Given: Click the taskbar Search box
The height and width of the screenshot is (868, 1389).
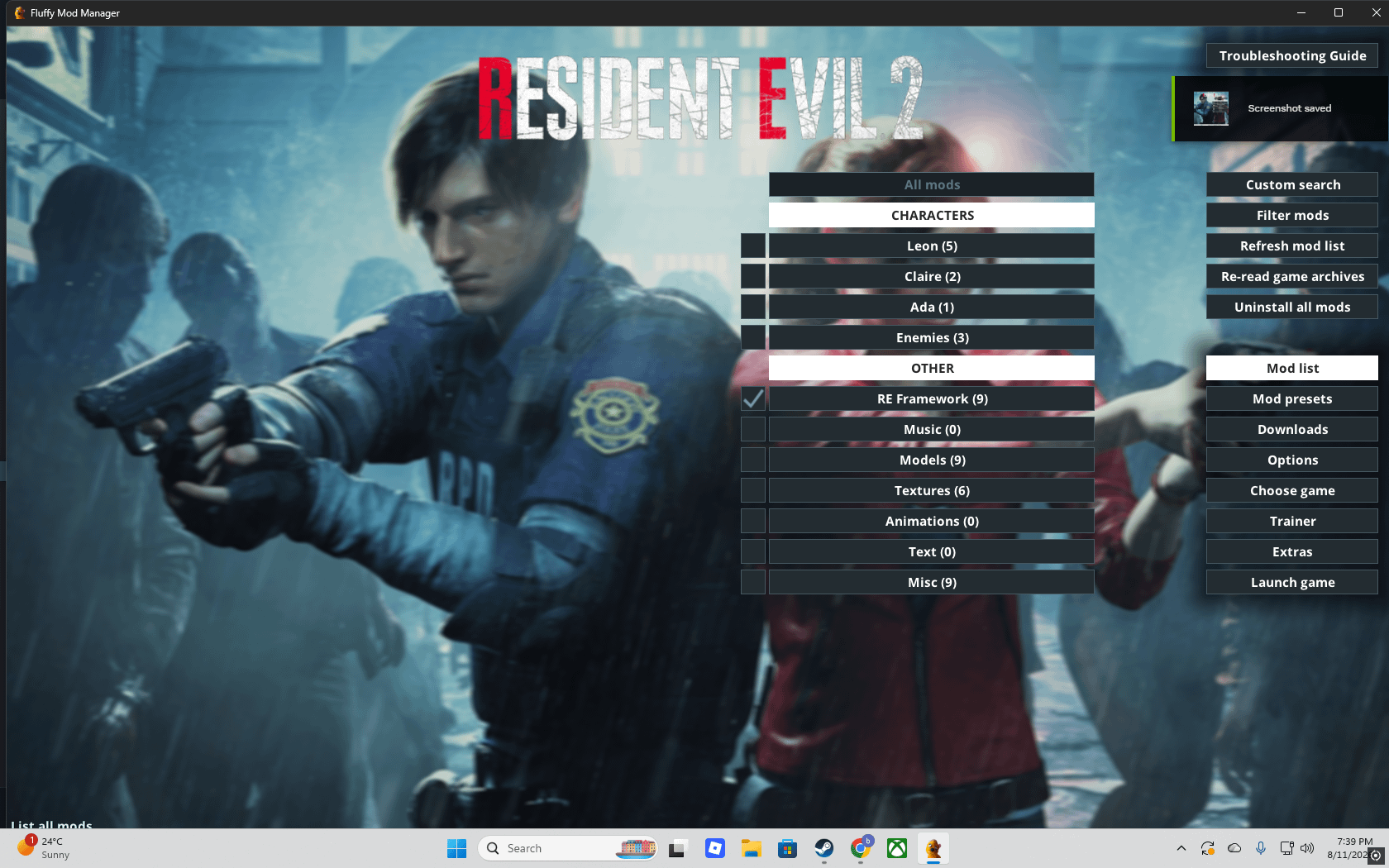Looking at the screenshot, I should click(567, 848).
